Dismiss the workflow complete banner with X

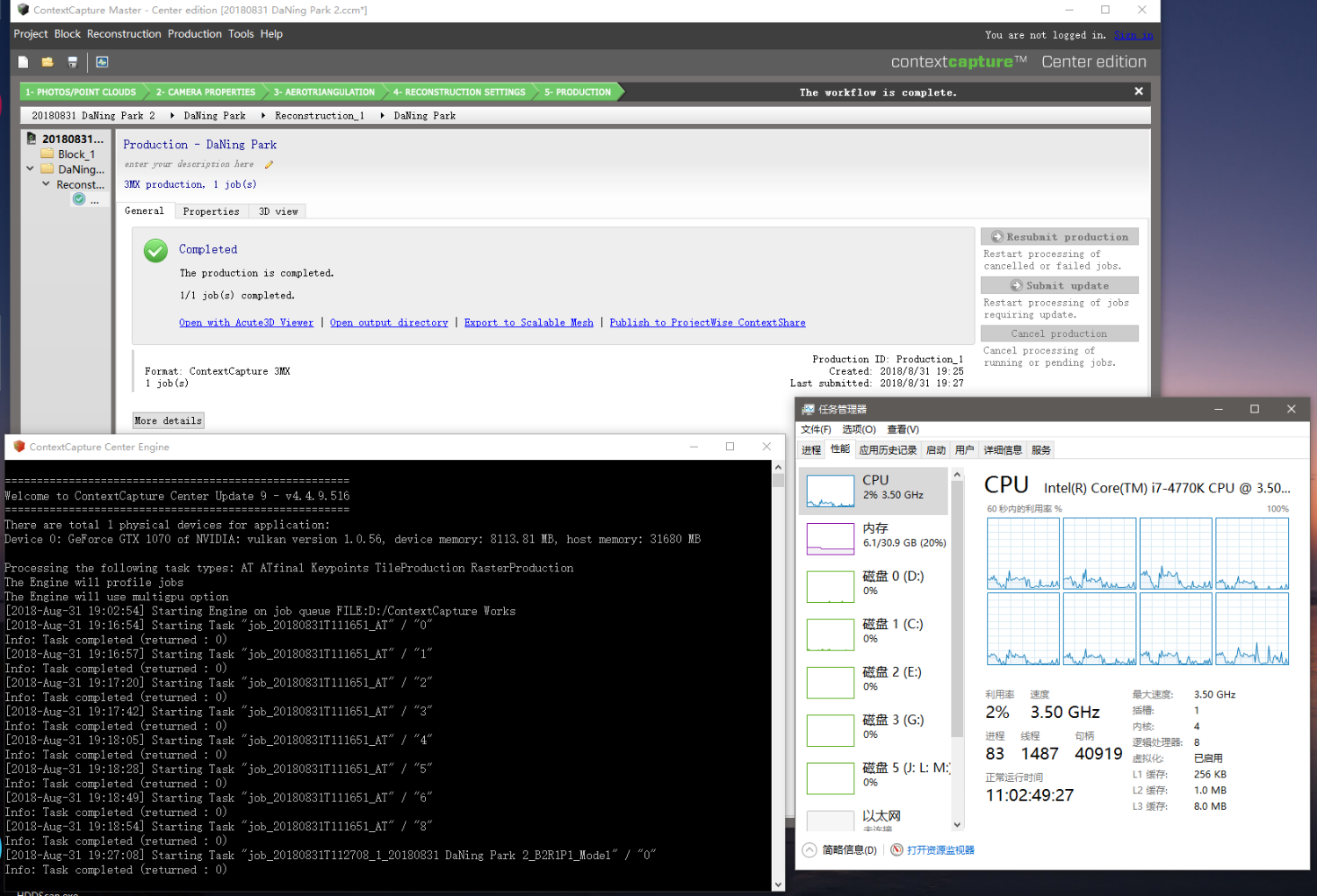pos(1139,91)
